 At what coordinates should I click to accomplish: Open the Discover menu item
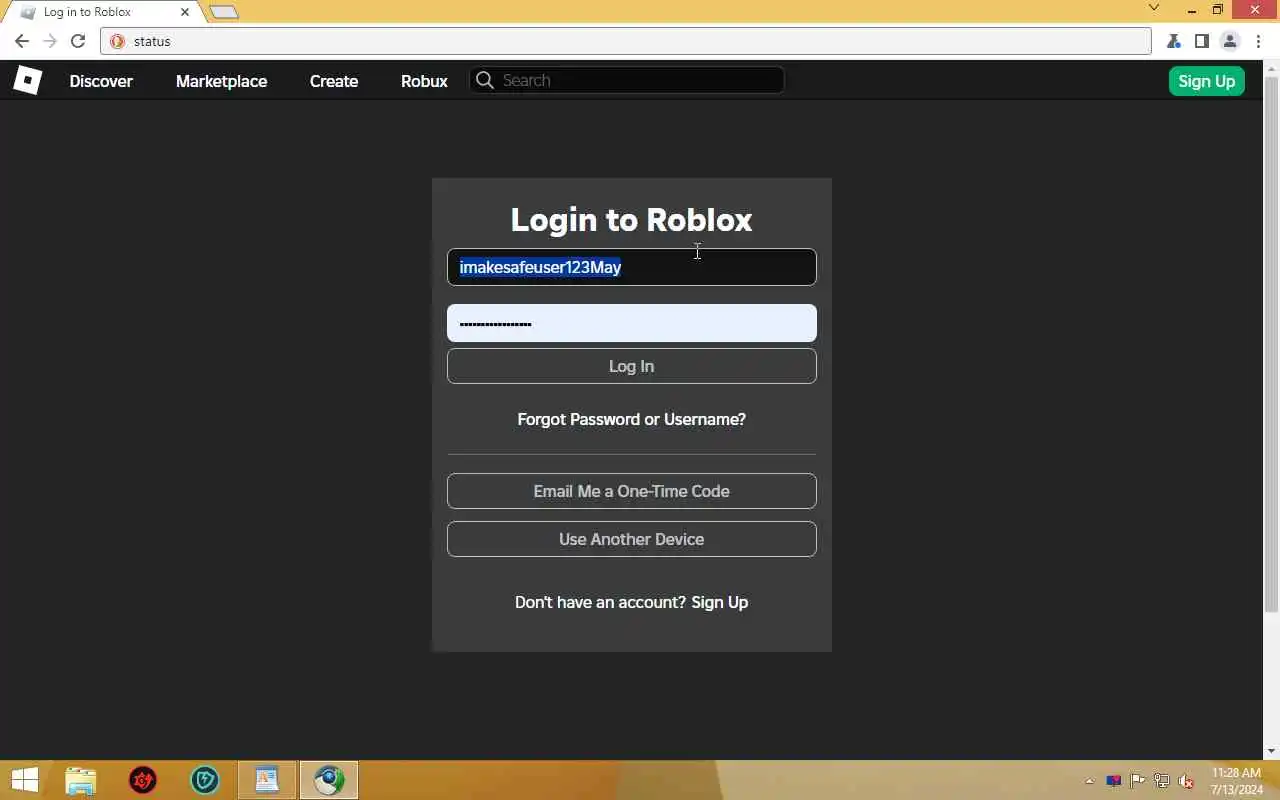(101, 81)
